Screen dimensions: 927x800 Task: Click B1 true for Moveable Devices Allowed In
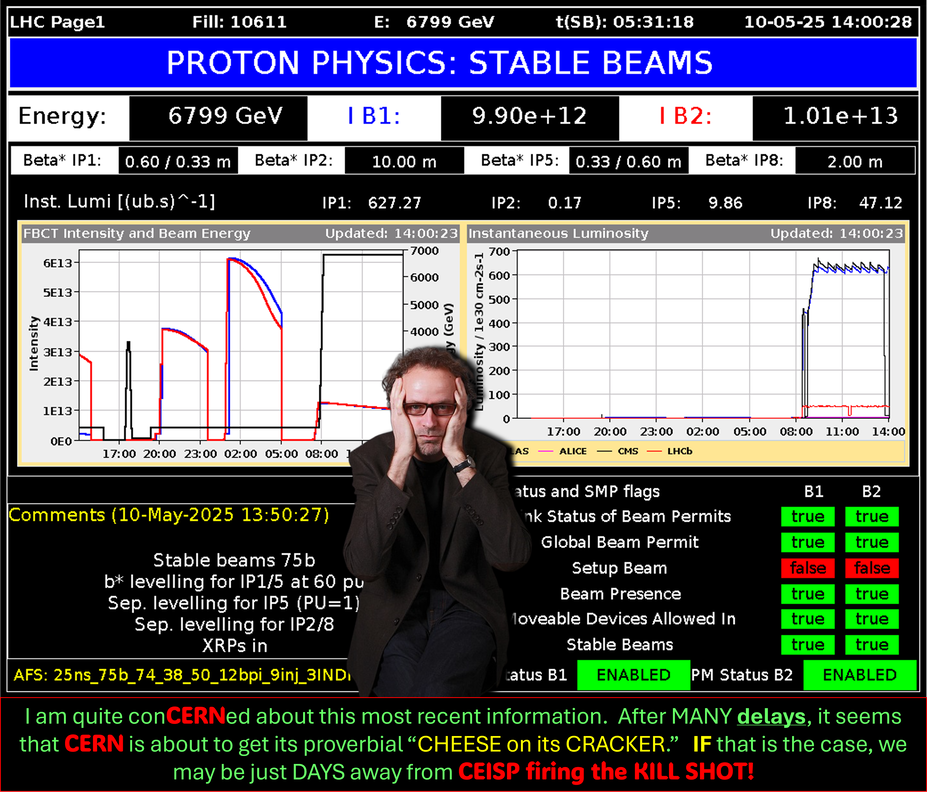coord(808,619)
